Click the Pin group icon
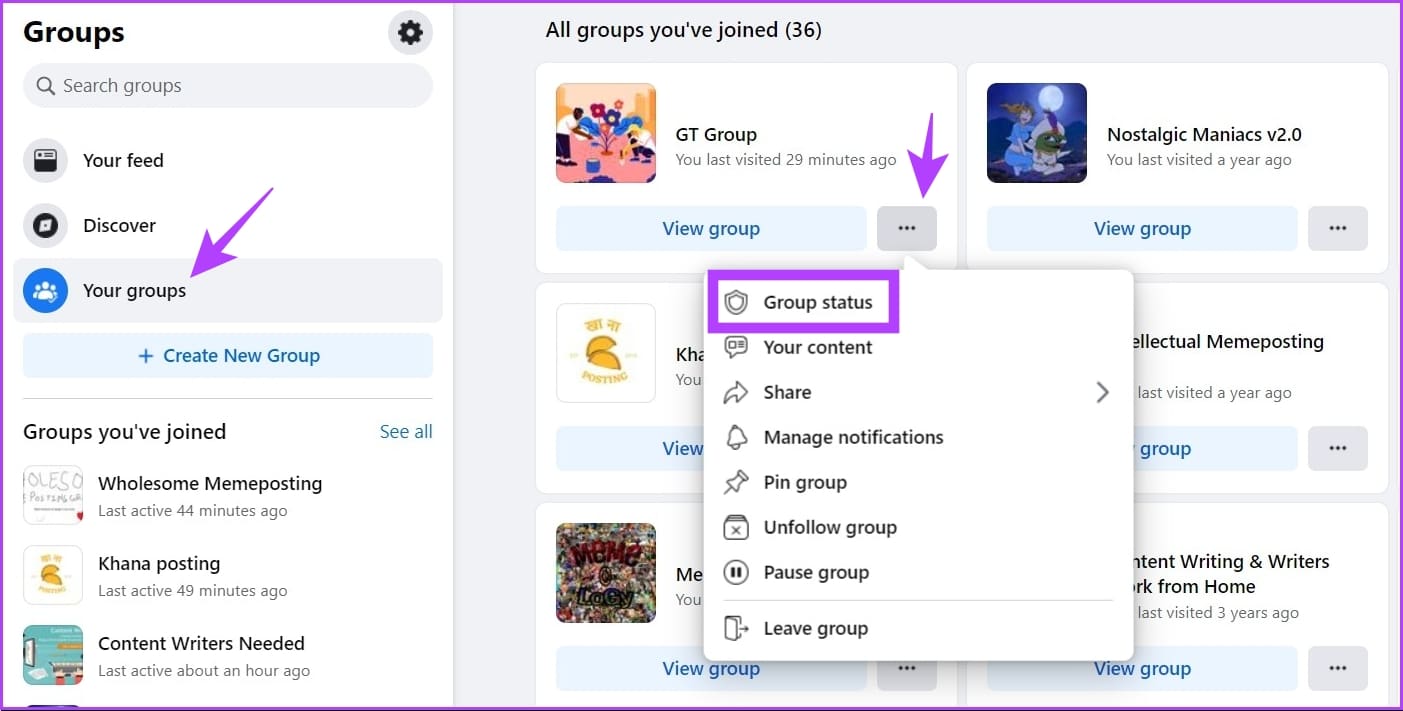 pyautogui.click(x=737, y=482)
